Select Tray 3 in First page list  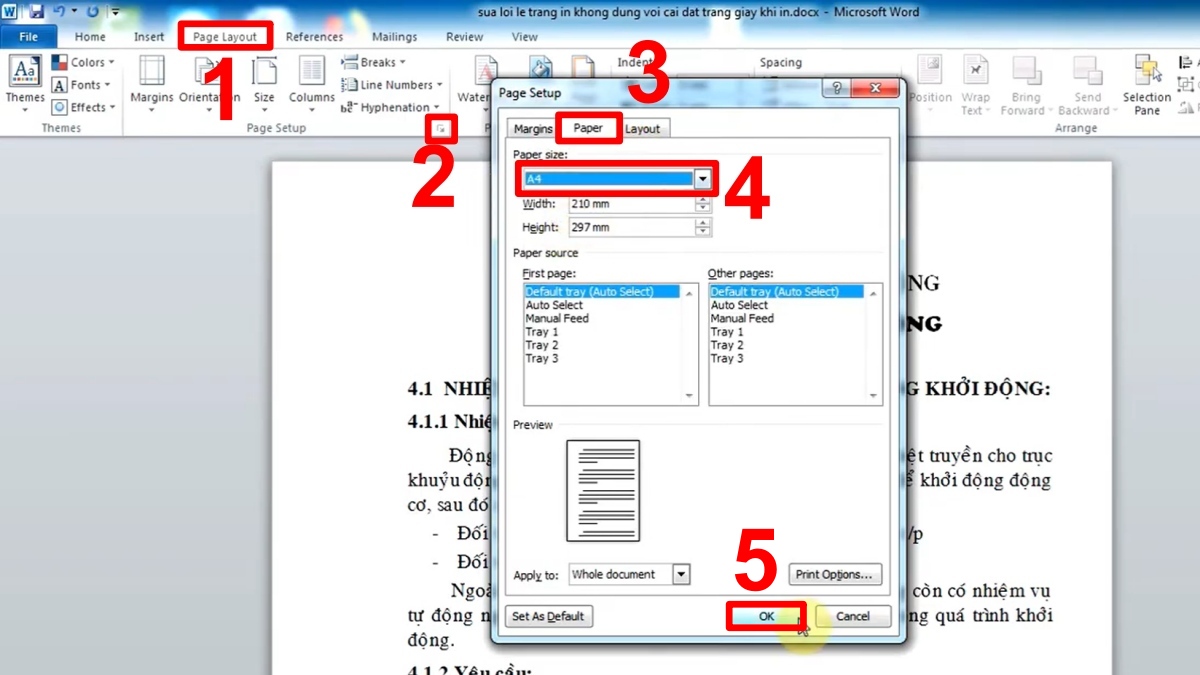click(542, 358)
